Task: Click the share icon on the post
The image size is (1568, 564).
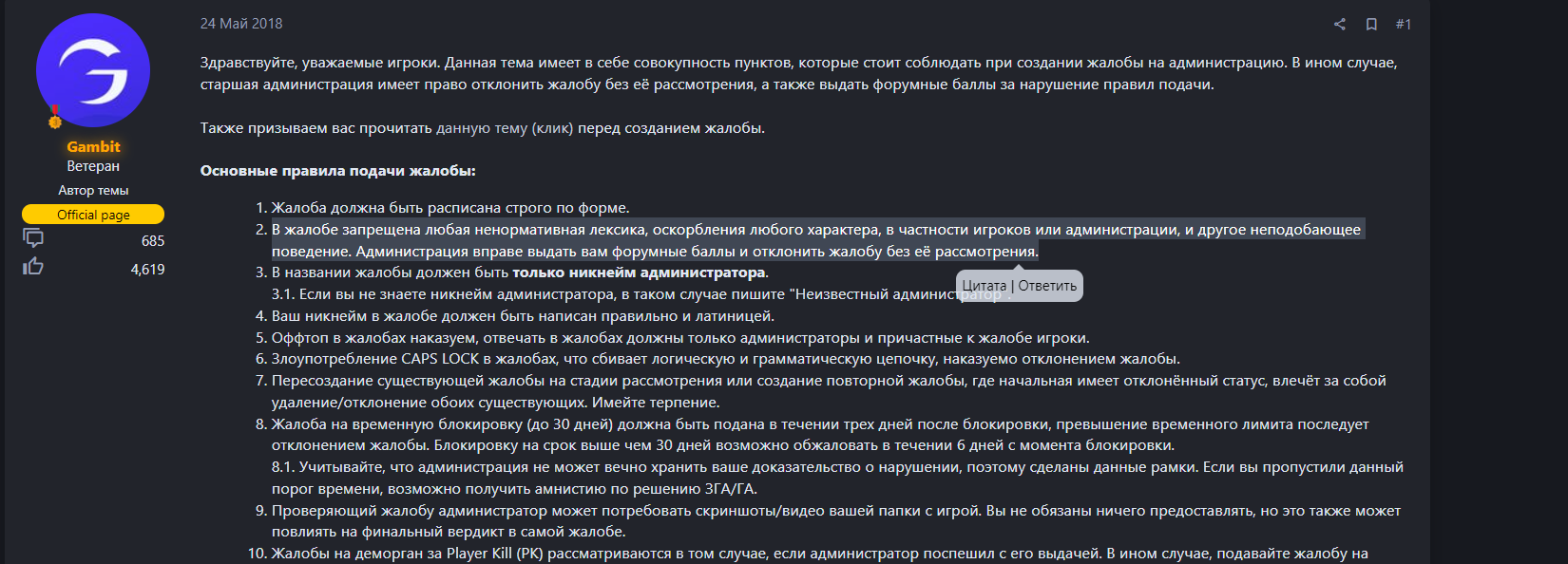Action: [1339, 24]
